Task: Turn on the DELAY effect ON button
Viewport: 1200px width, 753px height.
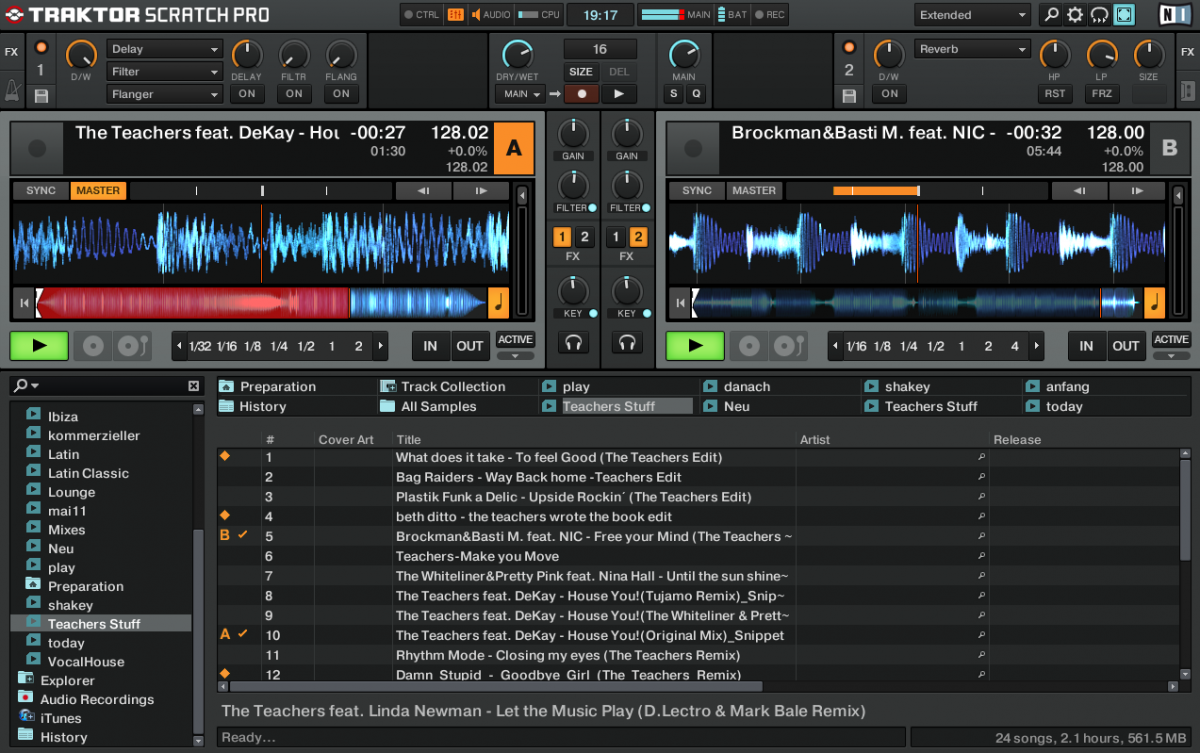Action: [x=247, y=94]
